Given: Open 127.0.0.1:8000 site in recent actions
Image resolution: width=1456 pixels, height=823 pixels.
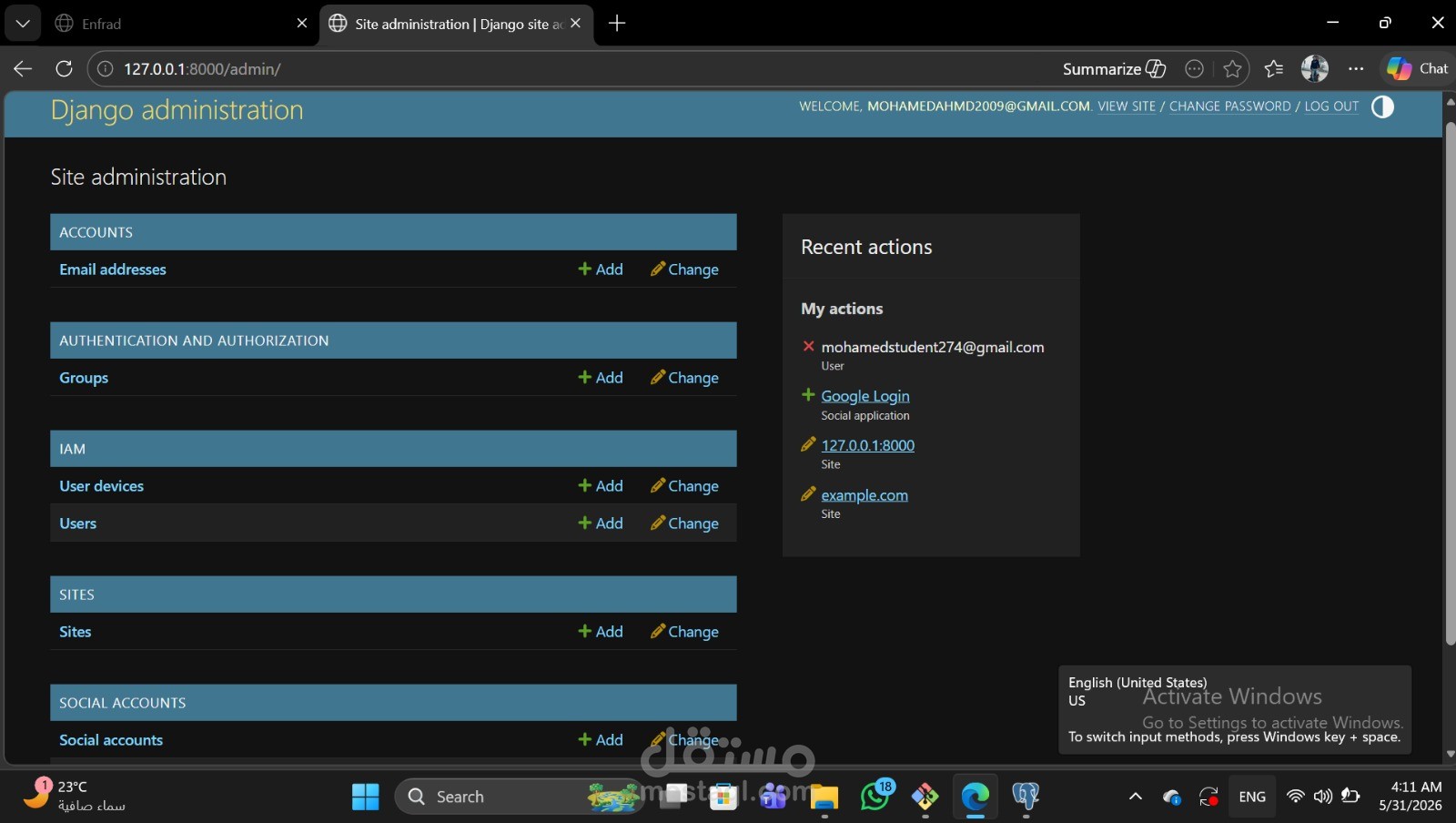Looking at the screenshot, I should pos(868,445).
